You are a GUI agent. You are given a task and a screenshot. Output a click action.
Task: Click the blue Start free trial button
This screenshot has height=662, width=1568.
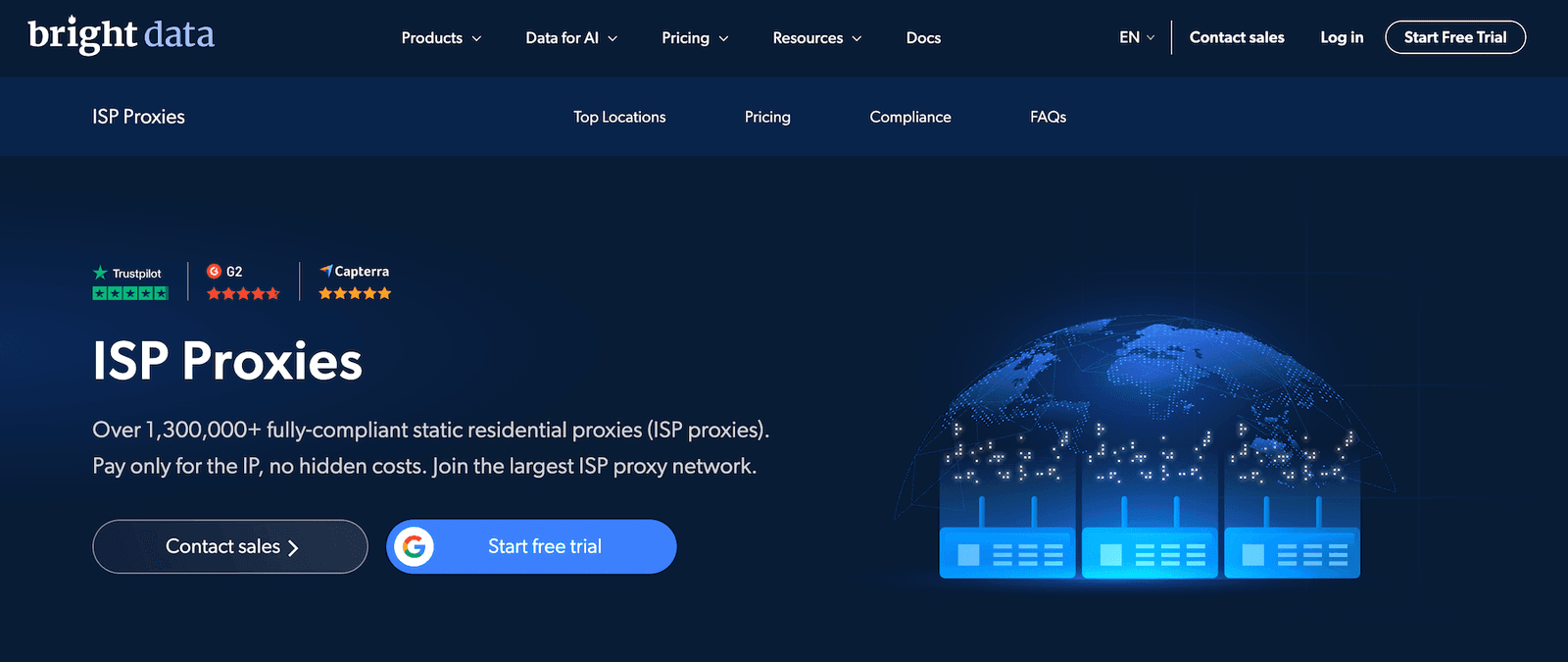tap(531, 546)
